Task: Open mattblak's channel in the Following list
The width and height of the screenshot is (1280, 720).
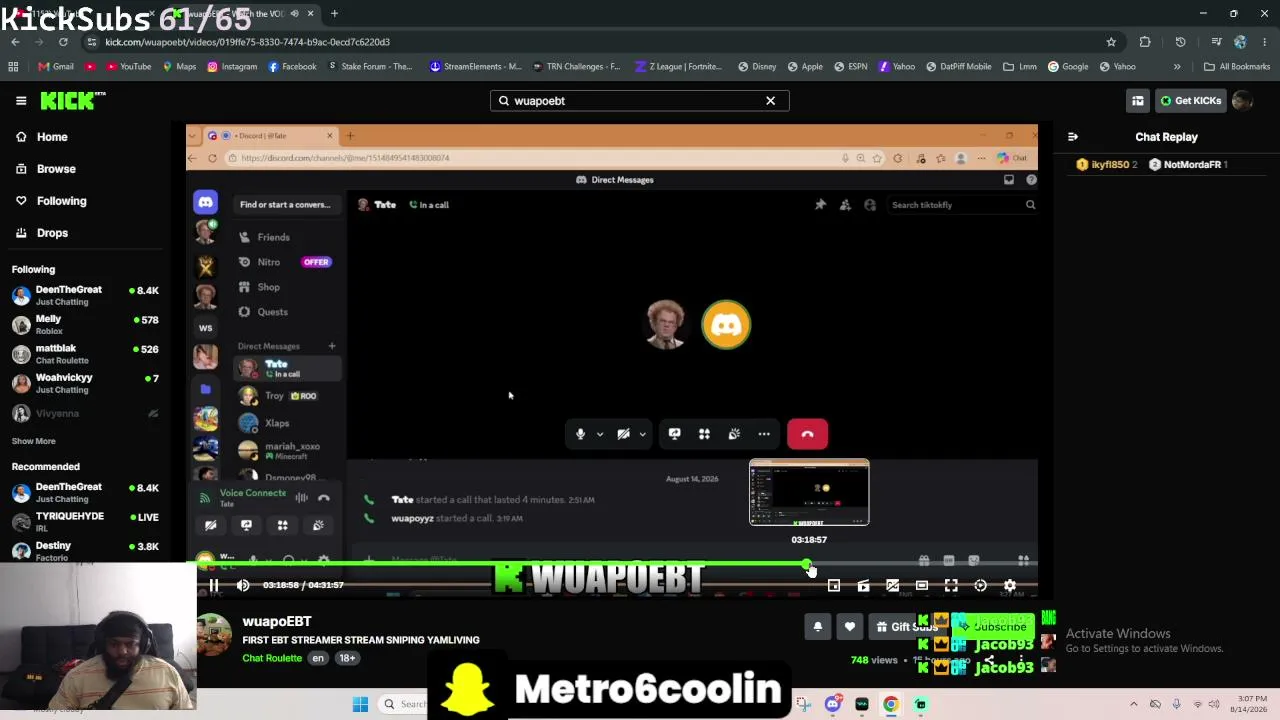Action: tap(86, 354)
